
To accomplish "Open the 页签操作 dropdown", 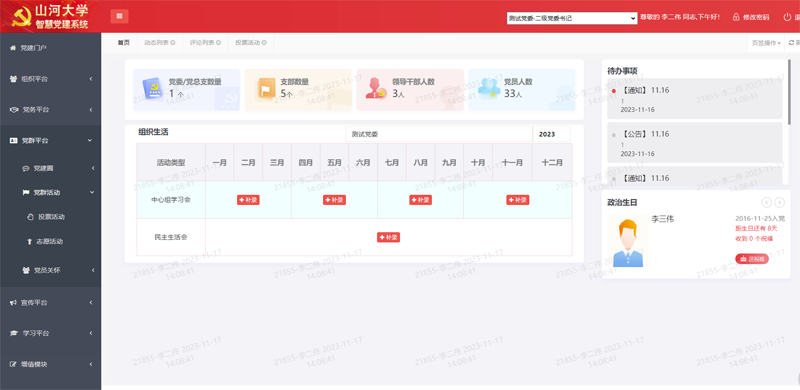I will 766,43.
